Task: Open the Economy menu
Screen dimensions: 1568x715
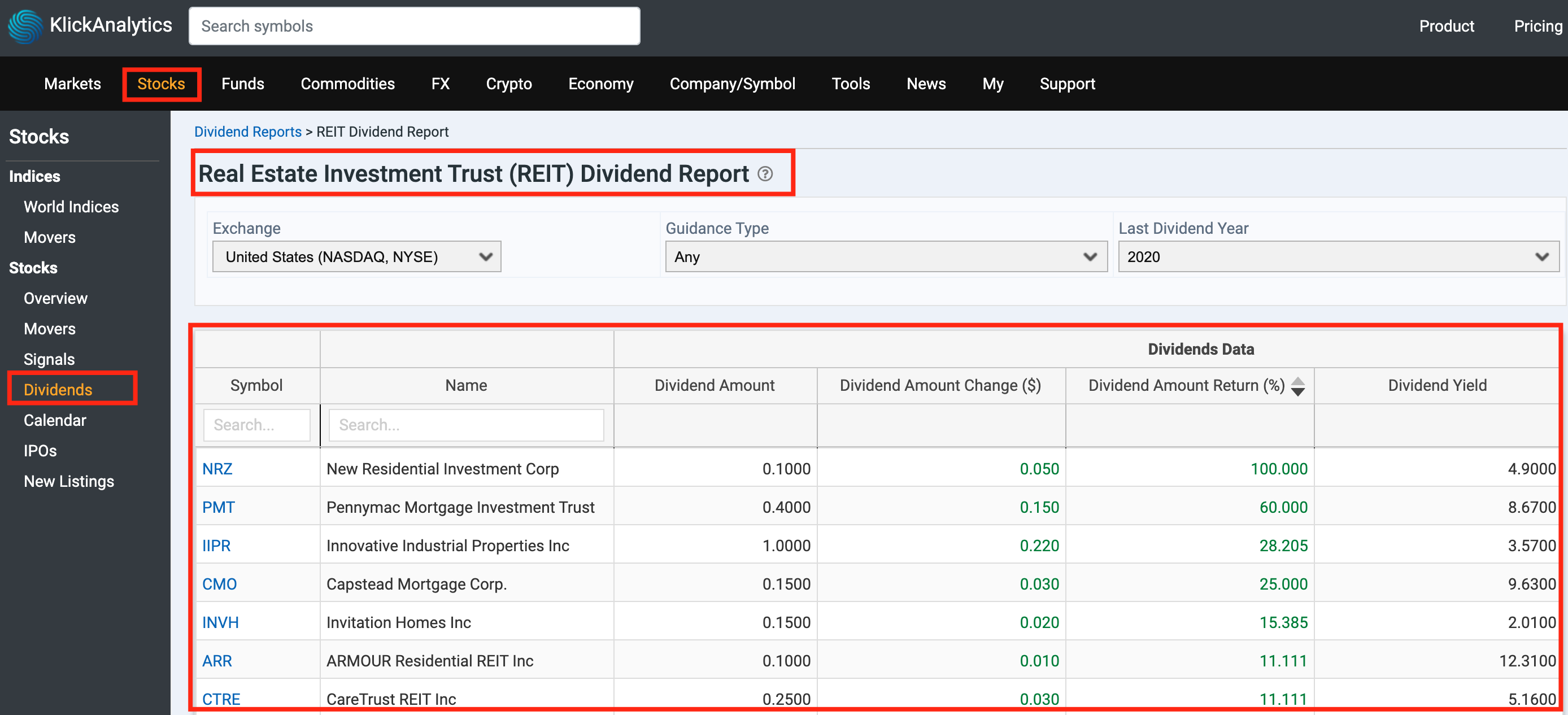Action: coord(601,84)
